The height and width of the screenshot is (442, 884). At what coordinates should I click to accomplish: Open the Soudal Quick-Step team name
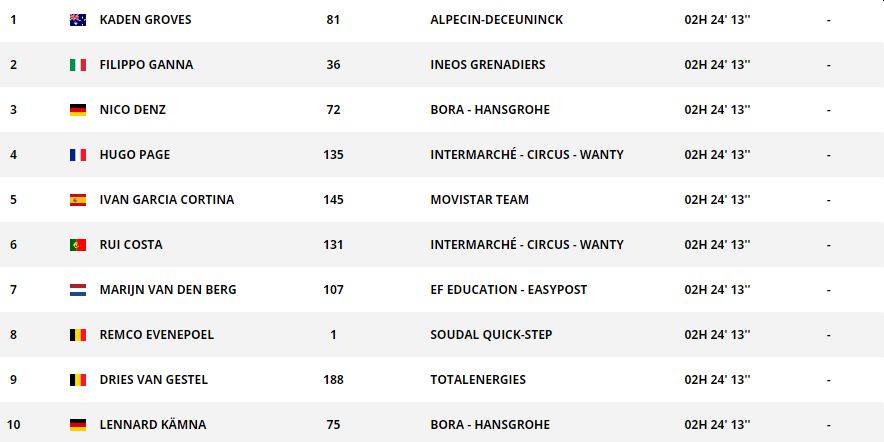coord(491,335)
